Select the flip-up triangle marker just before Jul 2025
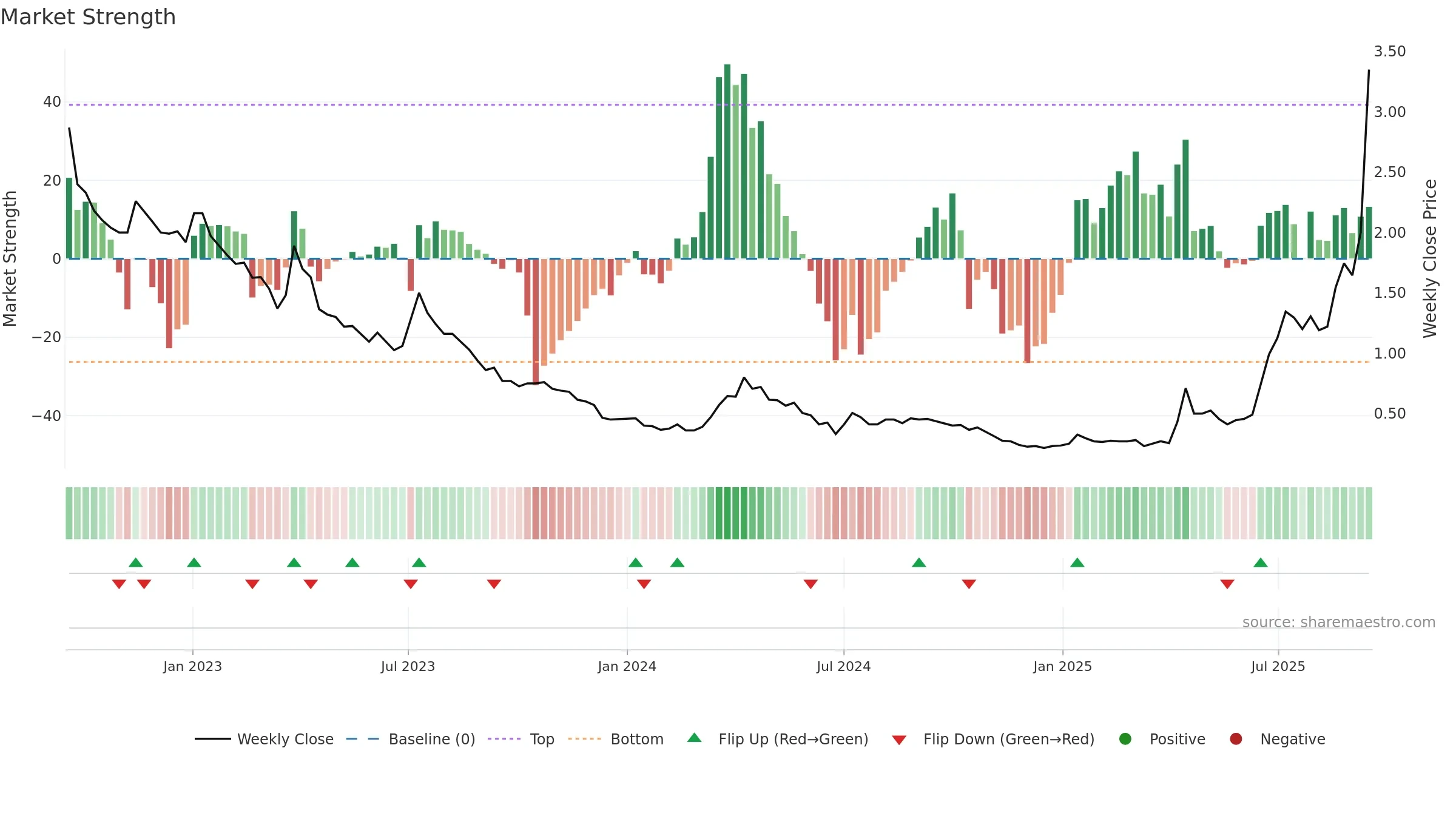 point(1261,562)
